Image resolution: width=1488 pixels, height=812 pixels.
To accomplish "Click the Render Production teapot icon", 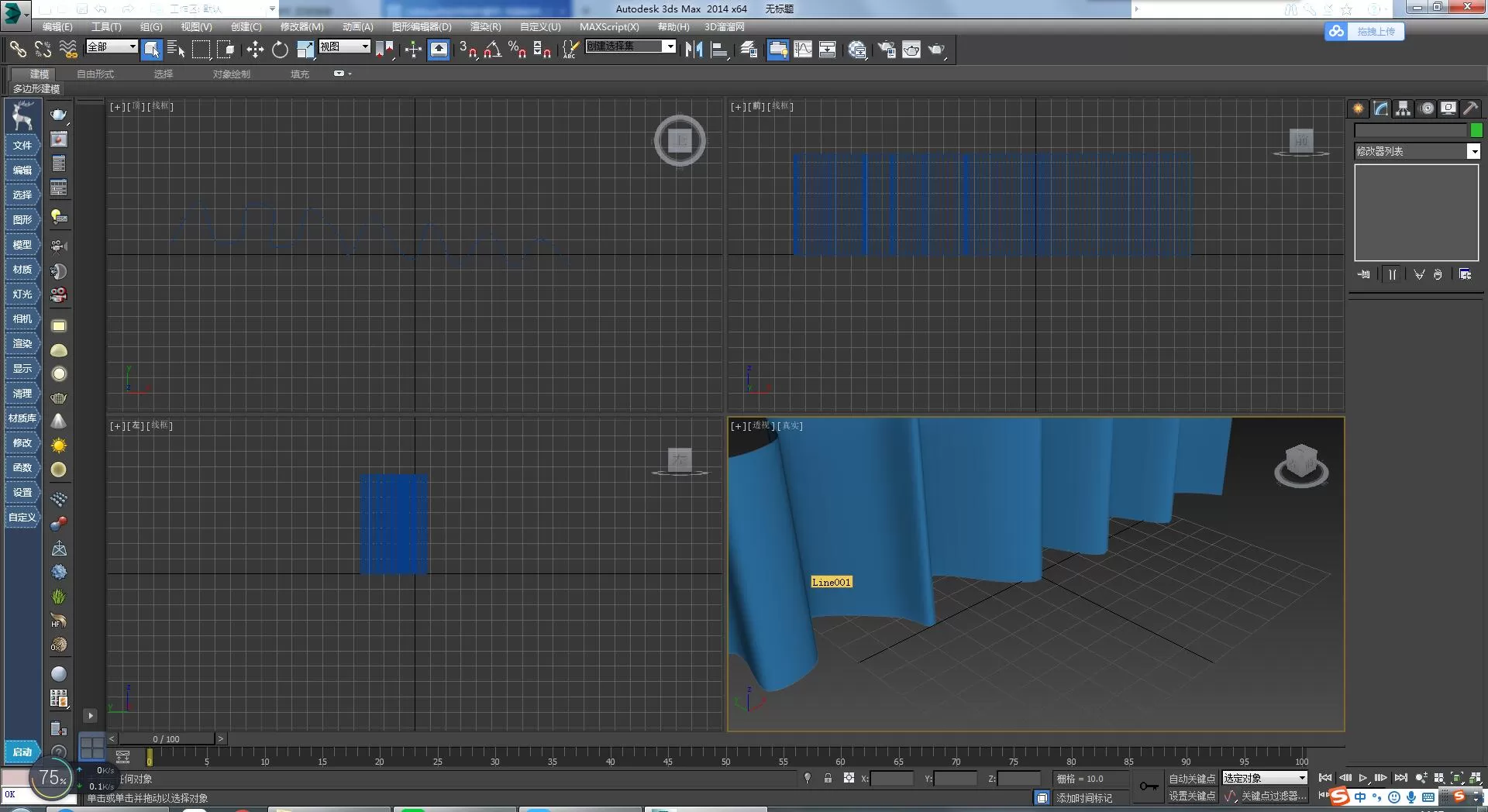I will point(937,50).
